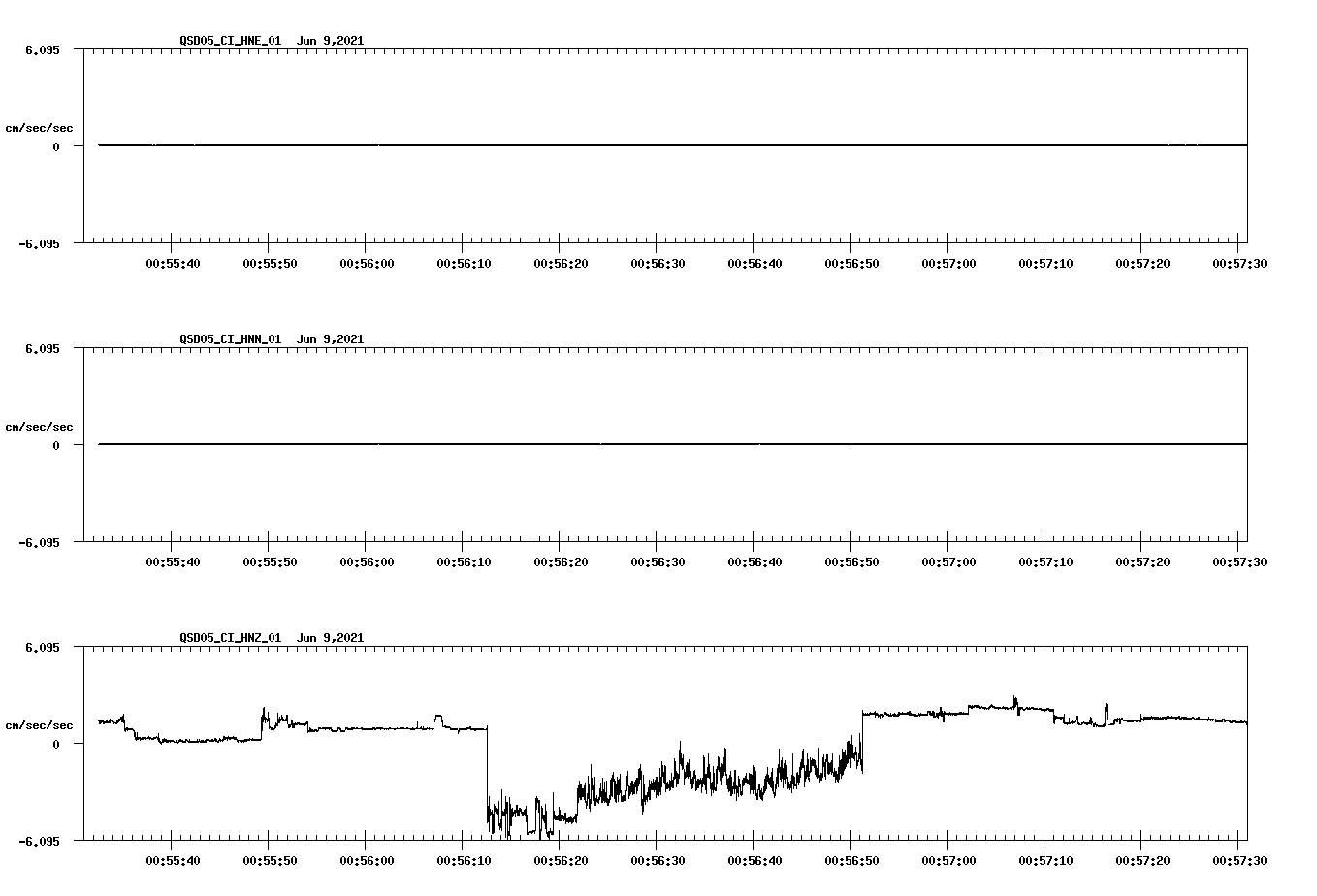Select -6.095 lower limit on HNZ plot
The width and height of the screenshot is (1317, 896).
point(40,842)
